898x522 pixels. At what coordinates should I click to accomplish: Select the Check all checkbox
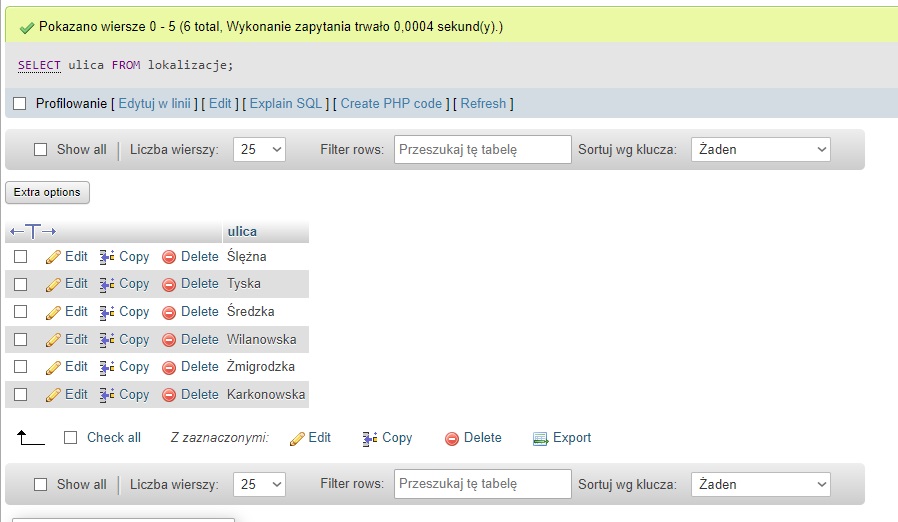pyautogui.click(x=70, y=438)
